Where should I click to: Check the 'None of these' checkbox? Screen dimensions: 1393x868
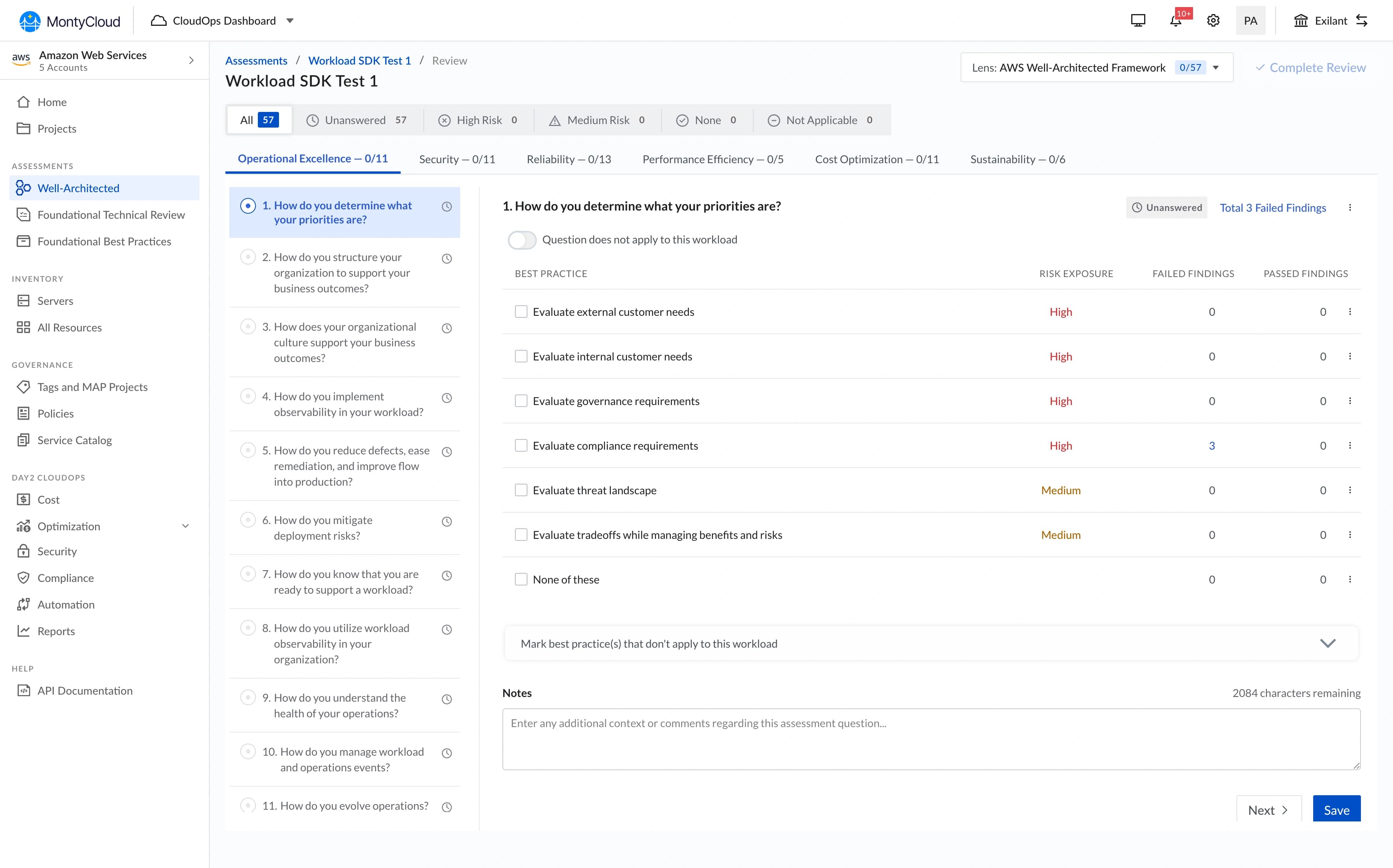[x=520, y=579]
